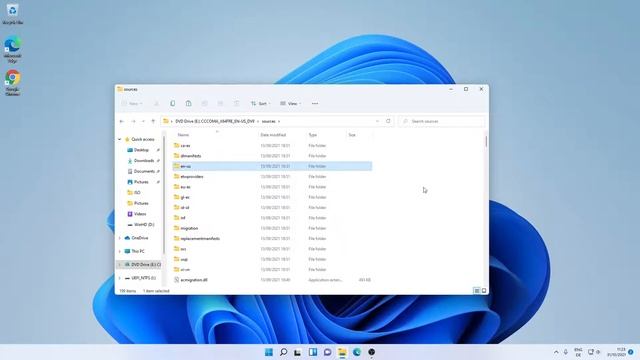Expand the UEFI_NTFS drive node

[120, 278]
